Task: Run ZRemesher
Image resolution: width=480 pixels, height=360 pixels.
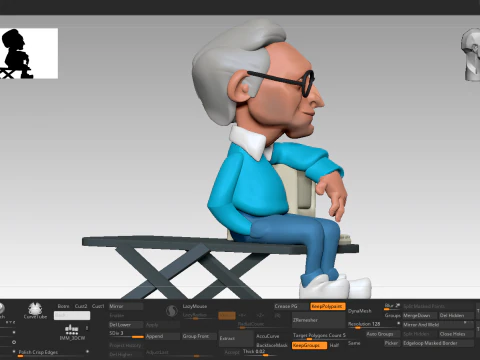Action: [318, 320]
